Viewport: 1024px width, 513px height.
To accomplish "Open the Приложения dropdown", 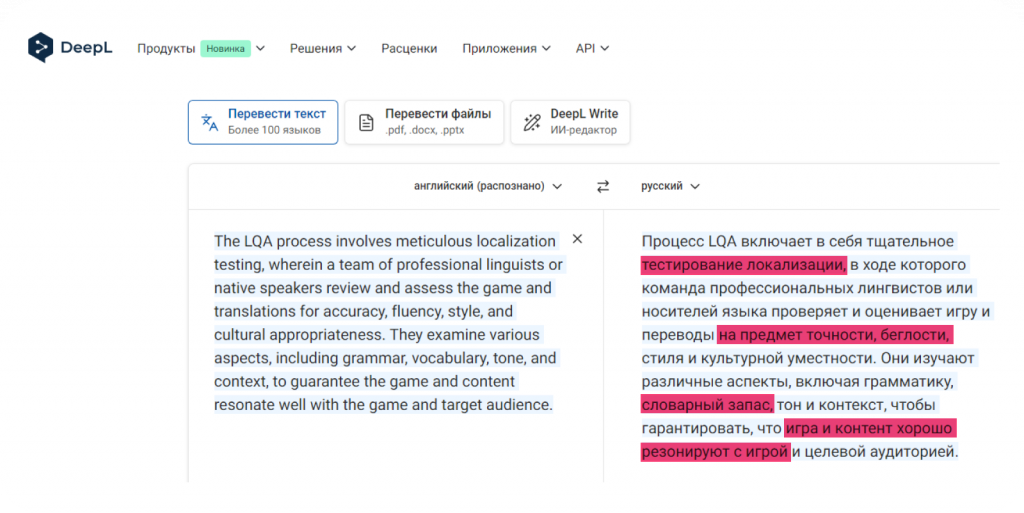I will [x=506, y=48].
